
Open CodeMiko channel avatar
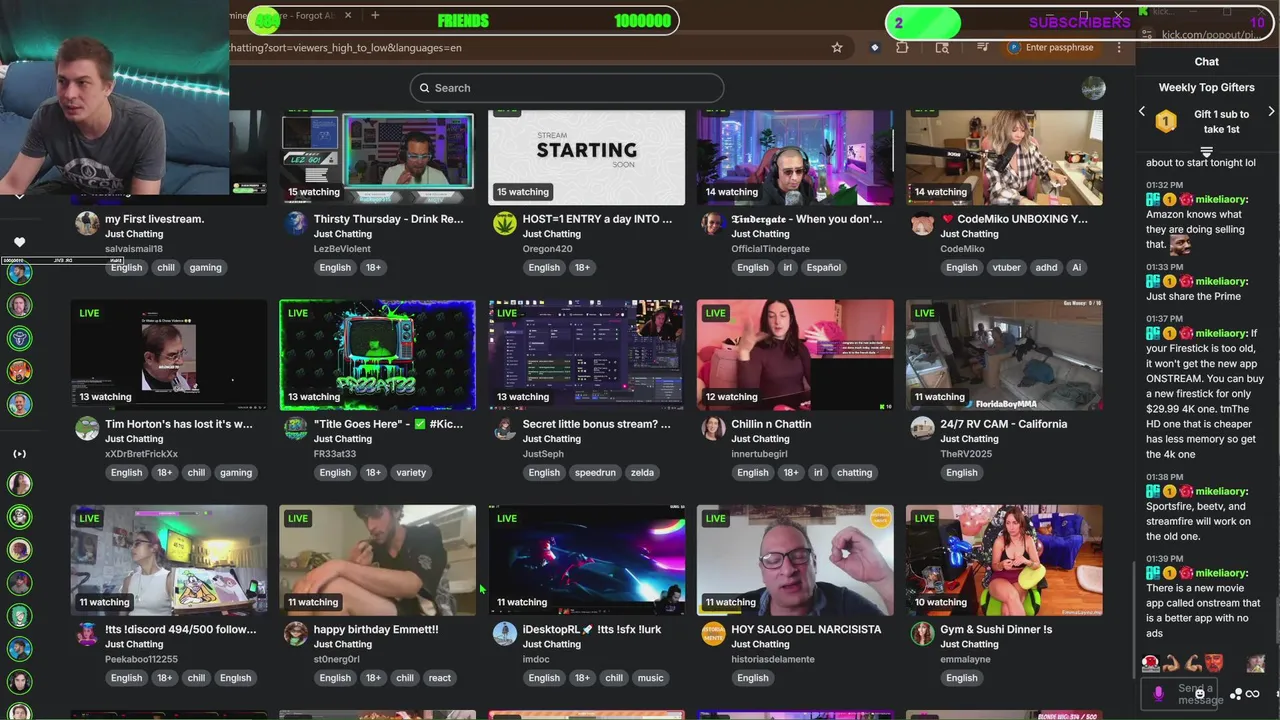tap(922, 223)
